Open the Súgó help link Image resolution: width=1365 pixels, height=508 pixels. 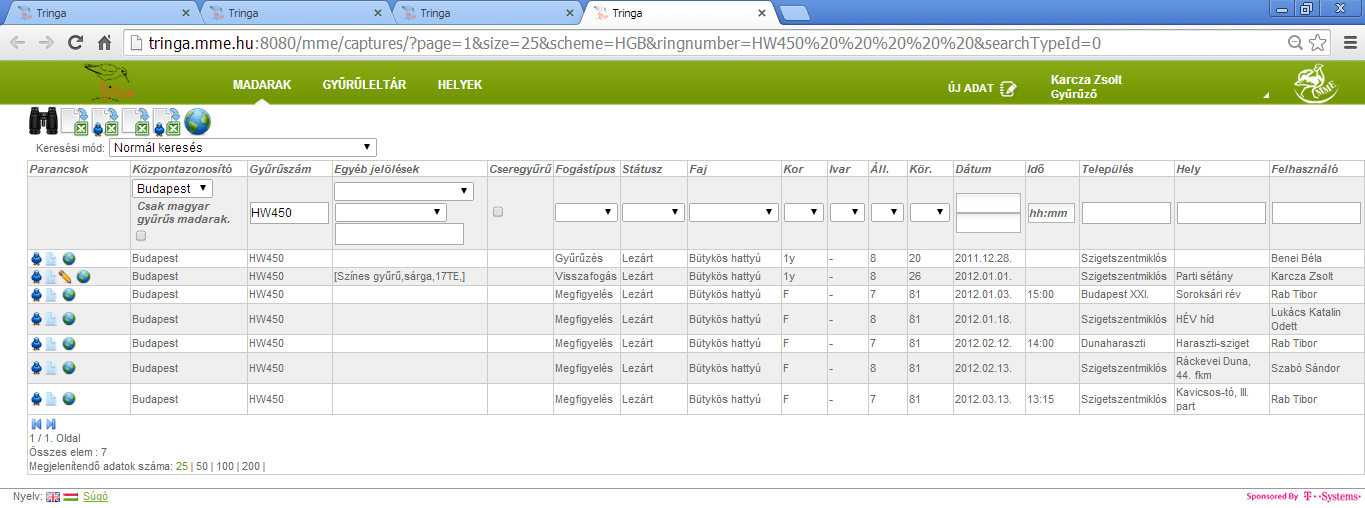[x=96, y=497]
